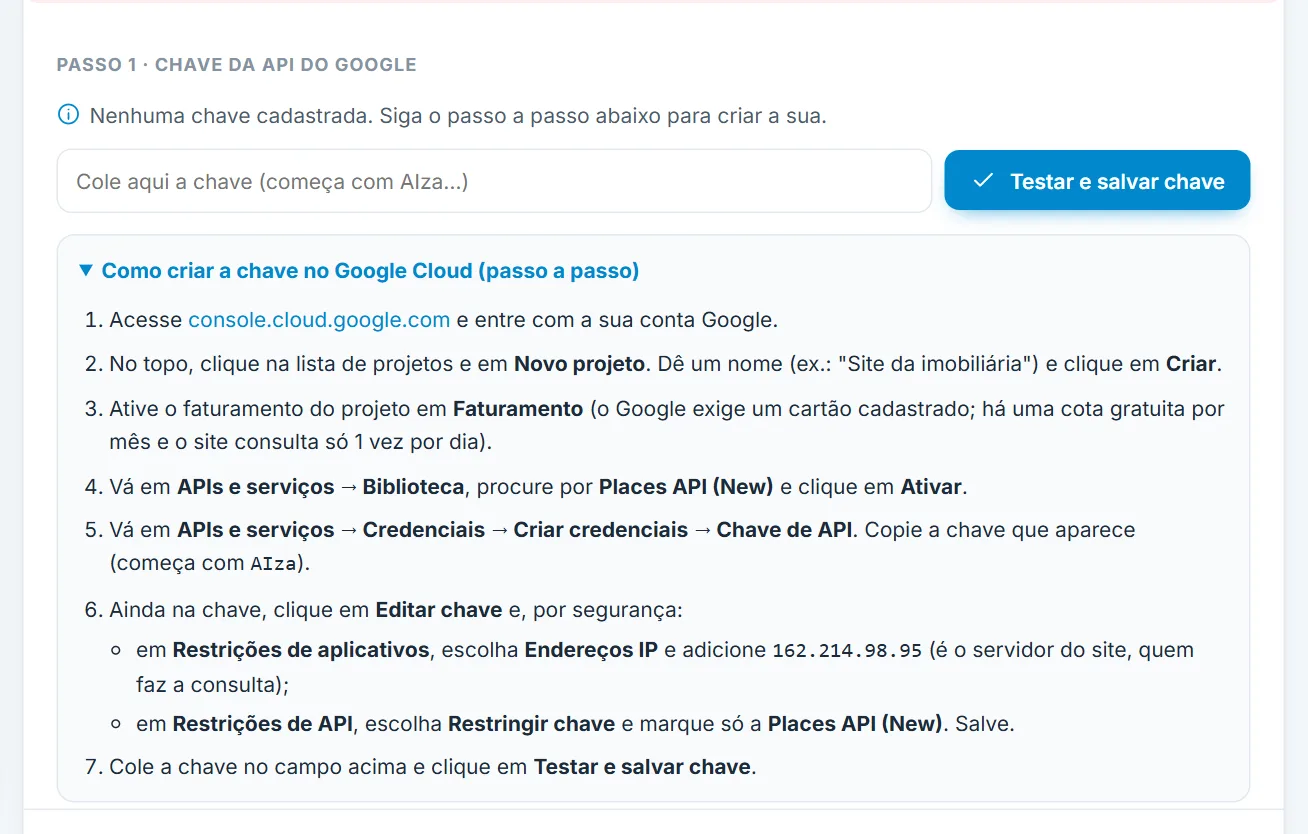Click the info icon beside 'Nenhuma chave cadastrada'
The height and width of the screenshot is (834, 1308).
[x=68, y=115]
